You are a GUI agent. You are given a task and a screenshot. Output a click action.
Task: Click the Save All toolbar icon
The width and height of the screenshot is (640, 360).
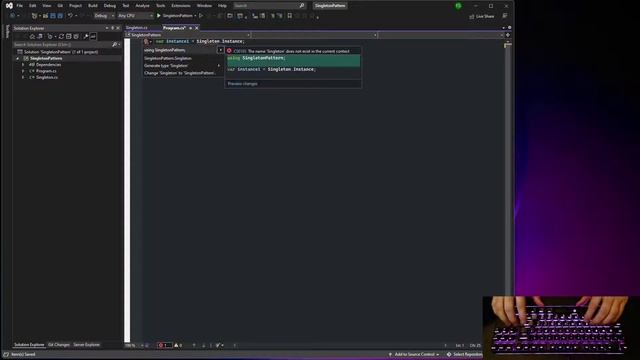coord(60,16)
